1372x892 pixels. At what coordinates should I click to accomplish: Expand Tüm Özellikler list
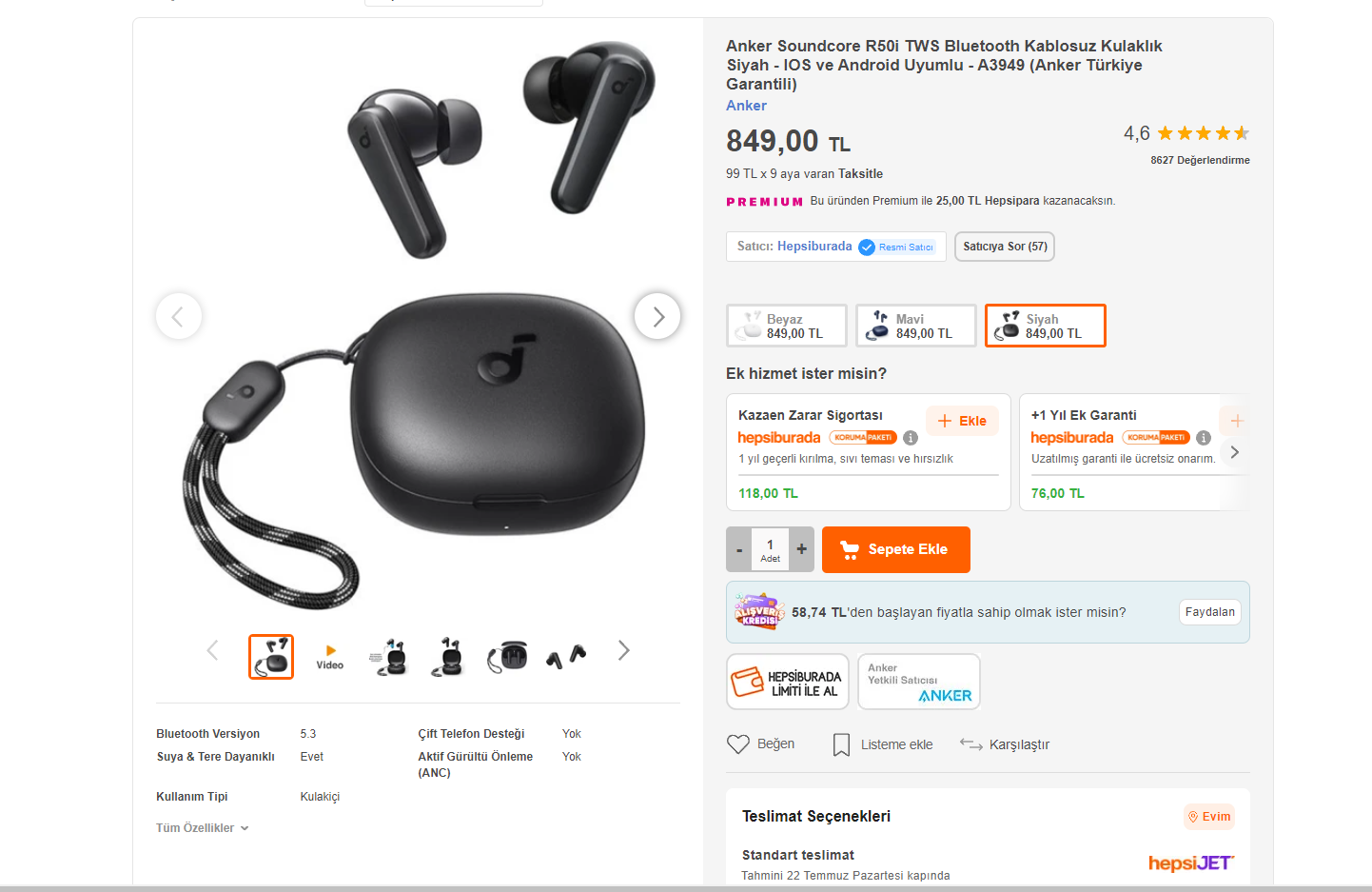coord(202,828)
